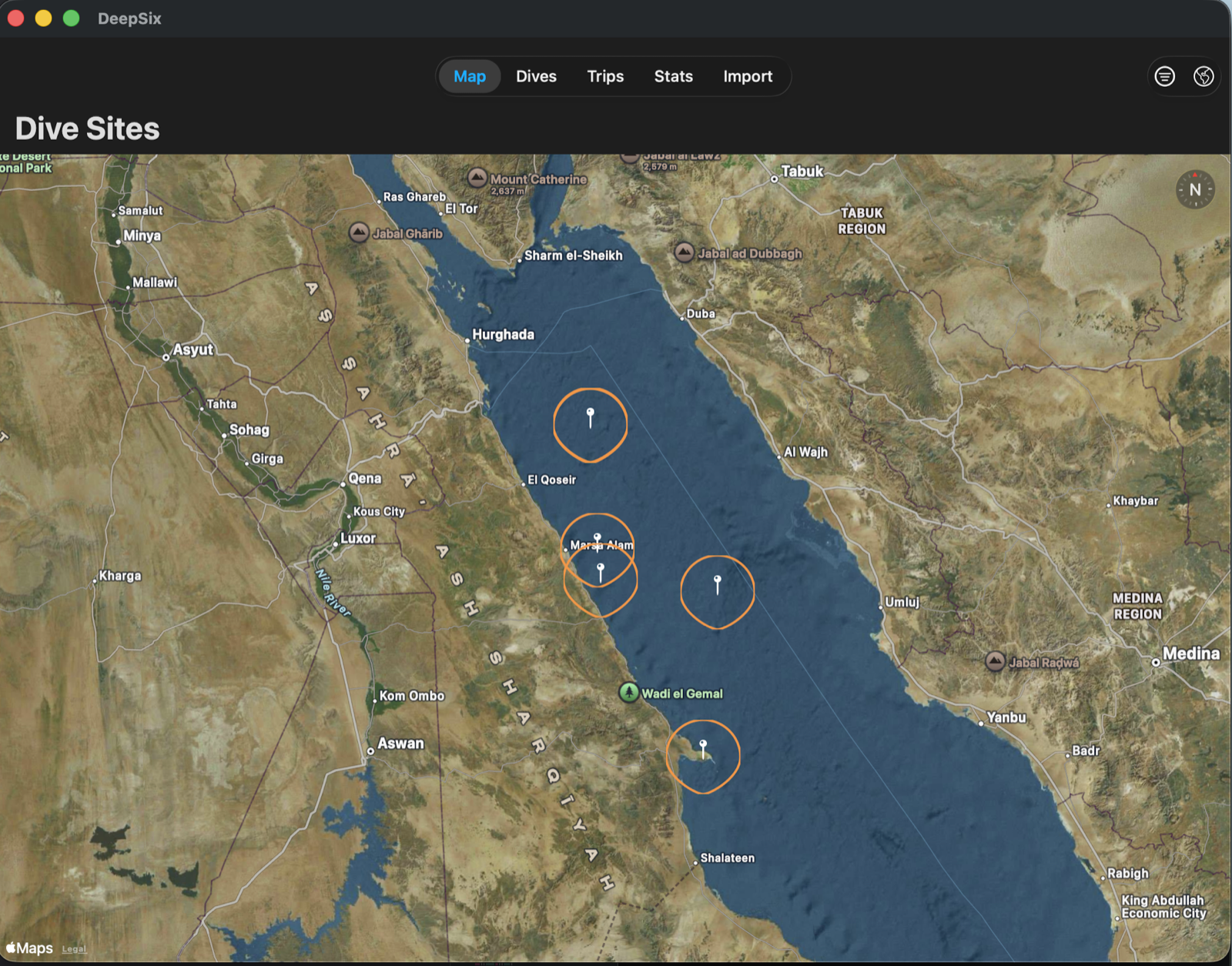Screen dimensions: 1232x966
Task: Click the Yanbu city label
Action: coord(1006,717)
